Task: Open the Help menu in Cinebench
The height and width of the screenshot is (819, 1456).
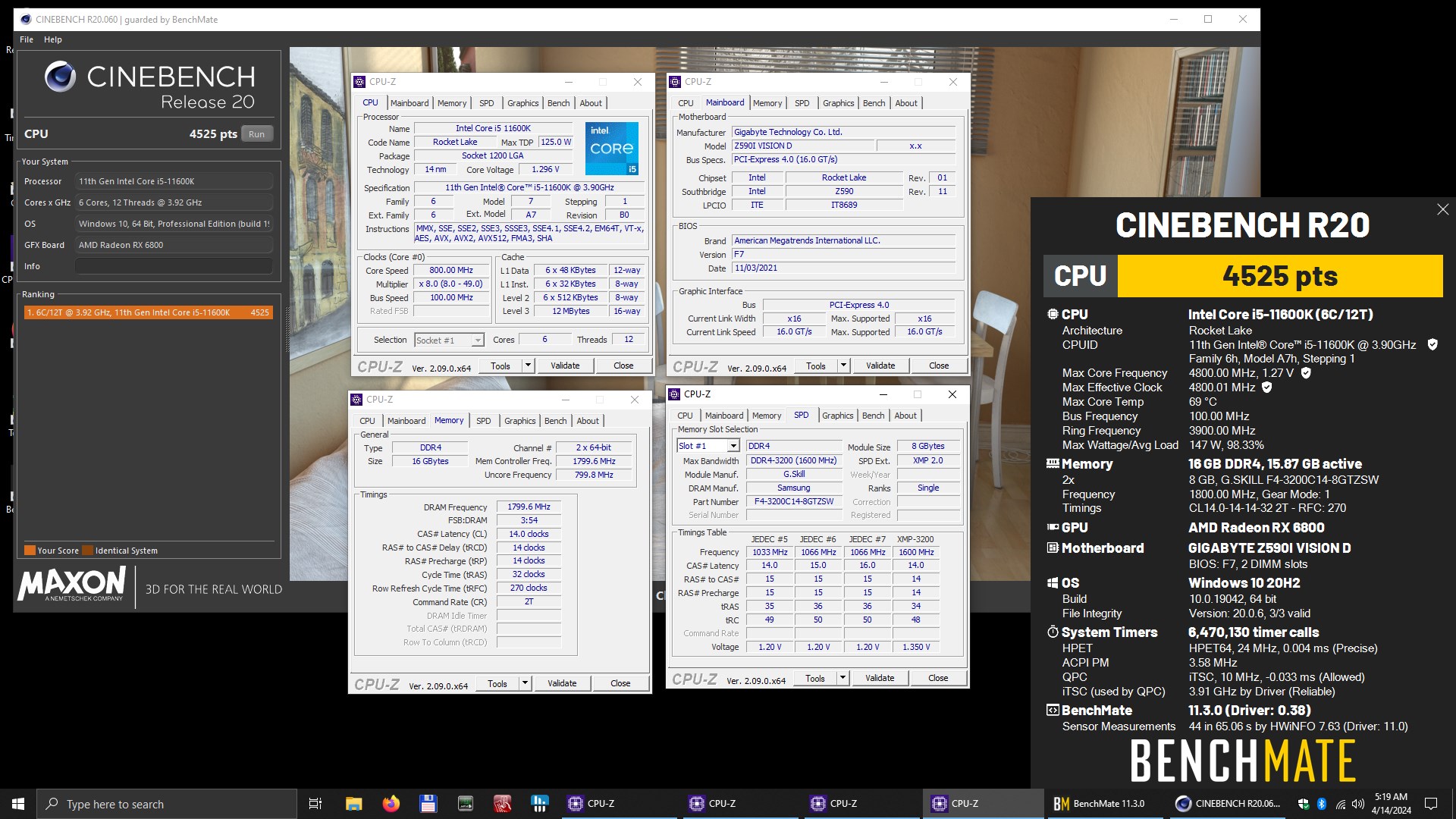Action: pos(53,39)
